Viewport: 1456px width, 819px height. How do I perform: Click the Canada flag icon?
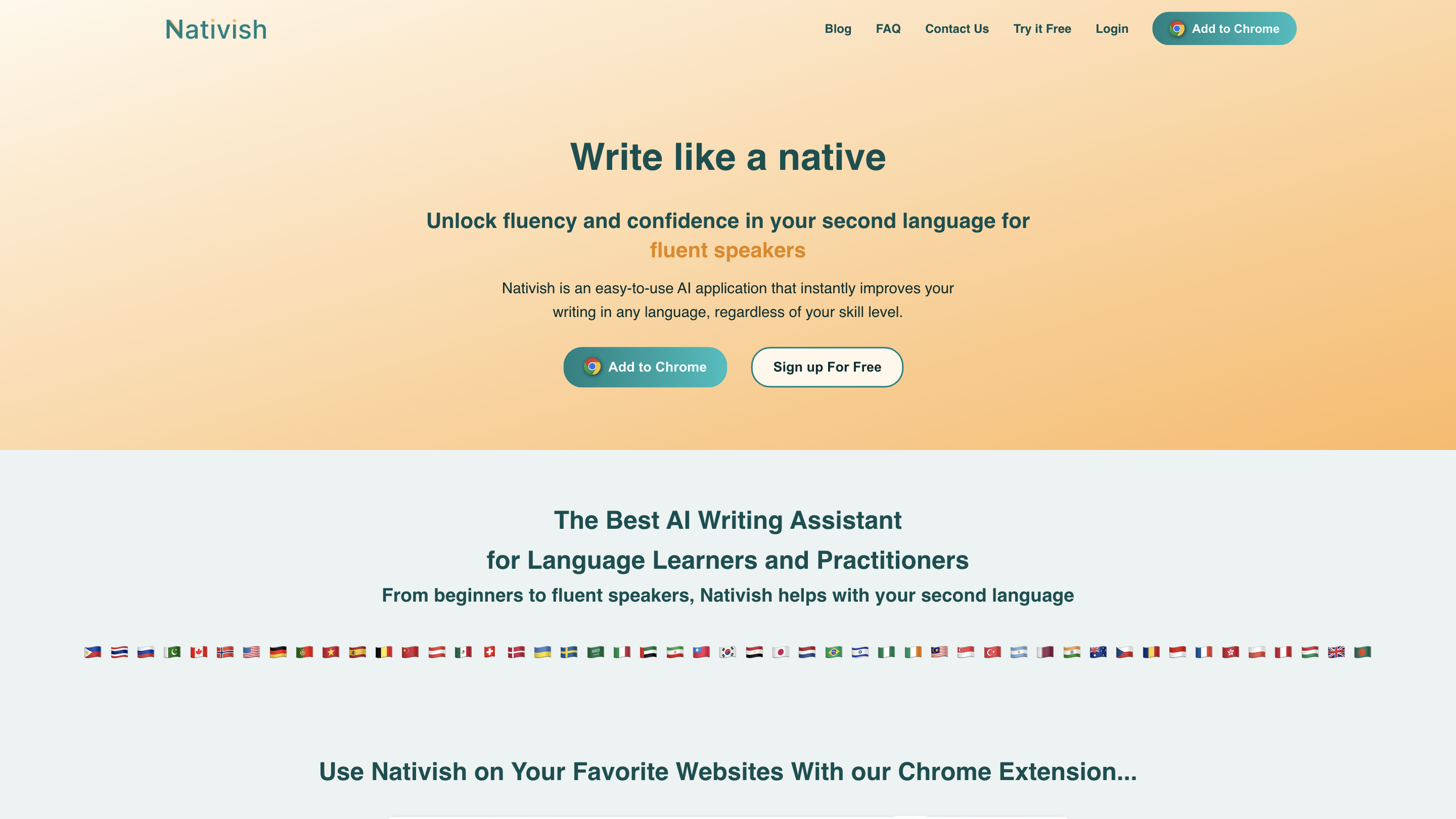coord(198,652)
